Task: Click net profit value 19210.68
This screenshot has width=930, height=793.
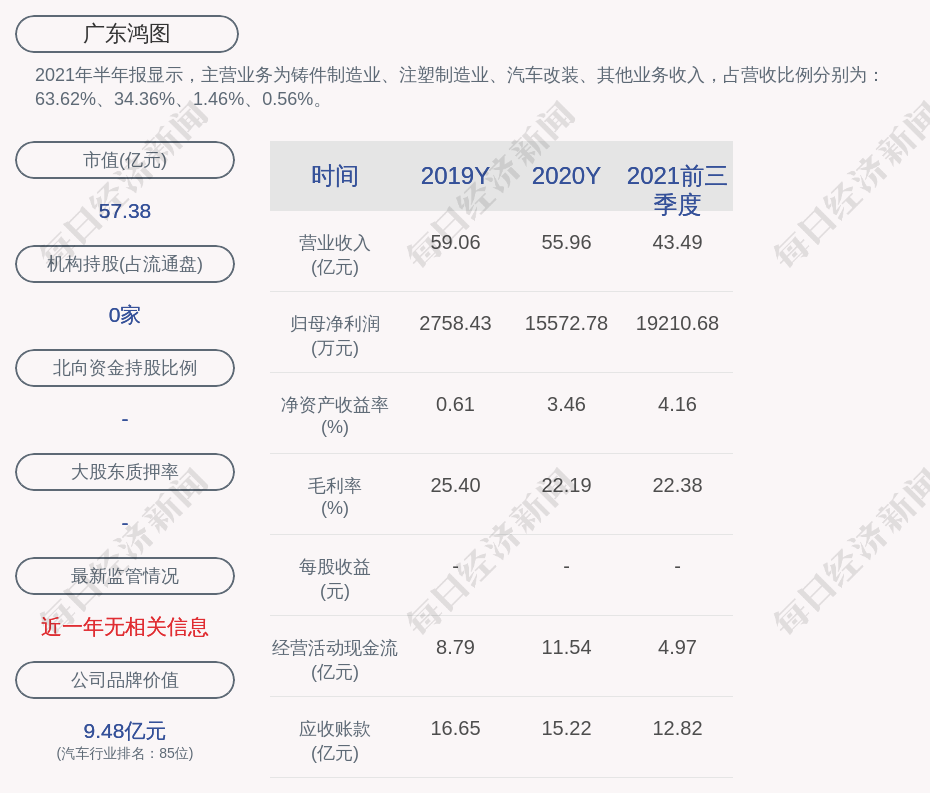Action: point(677,323)
